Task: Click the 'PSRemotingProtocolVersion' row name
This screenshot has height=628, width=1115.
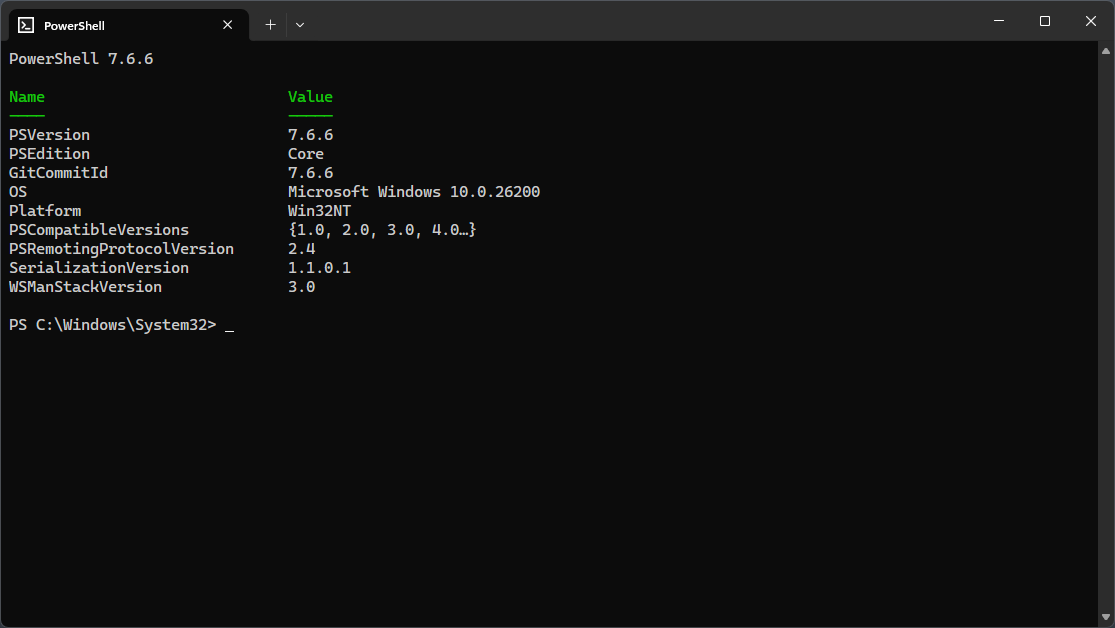Action: click(x=122, y=249)
